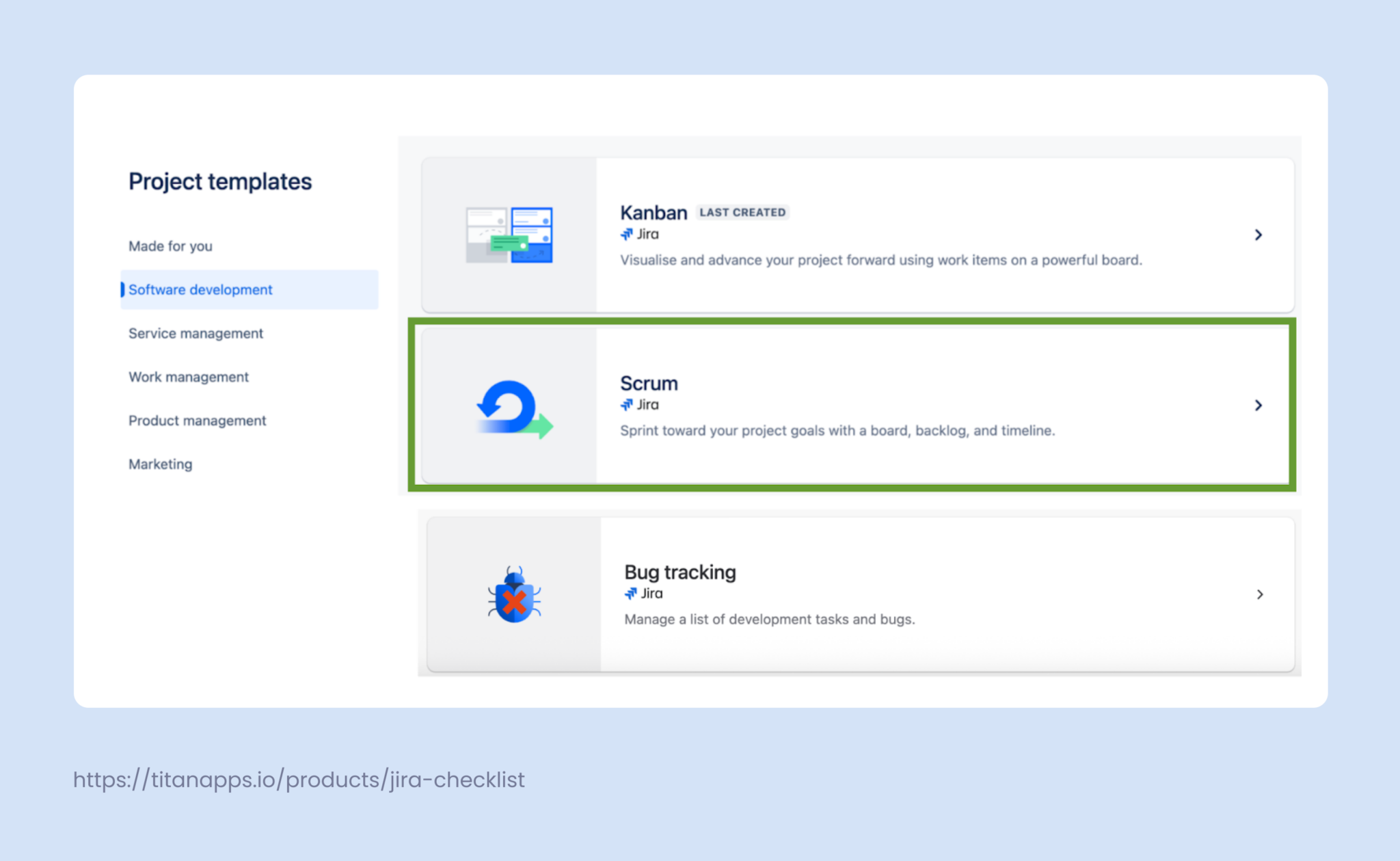
Task: Open the titanapps.io jira-checklist link
Action: pyautogui.click(x=299, y=779)
